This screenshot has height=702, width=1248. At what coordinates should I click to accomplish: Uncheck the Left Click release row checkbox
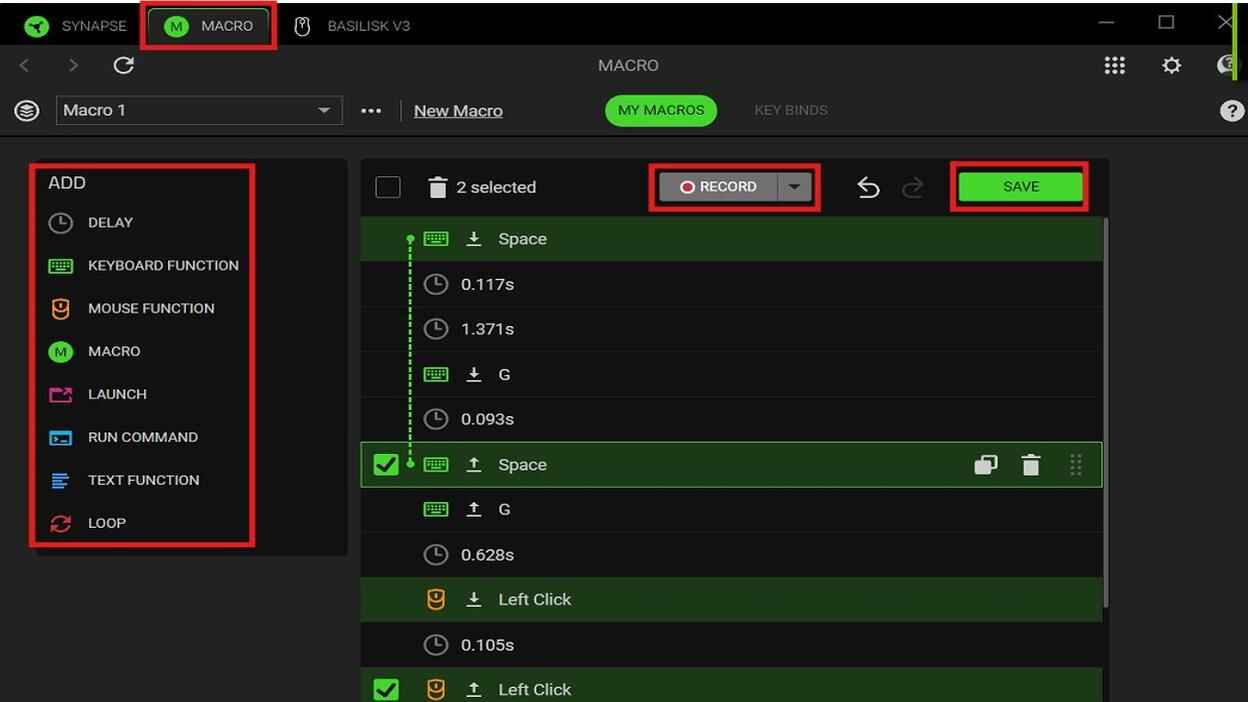pyautogui.click(x=386, y=689)
